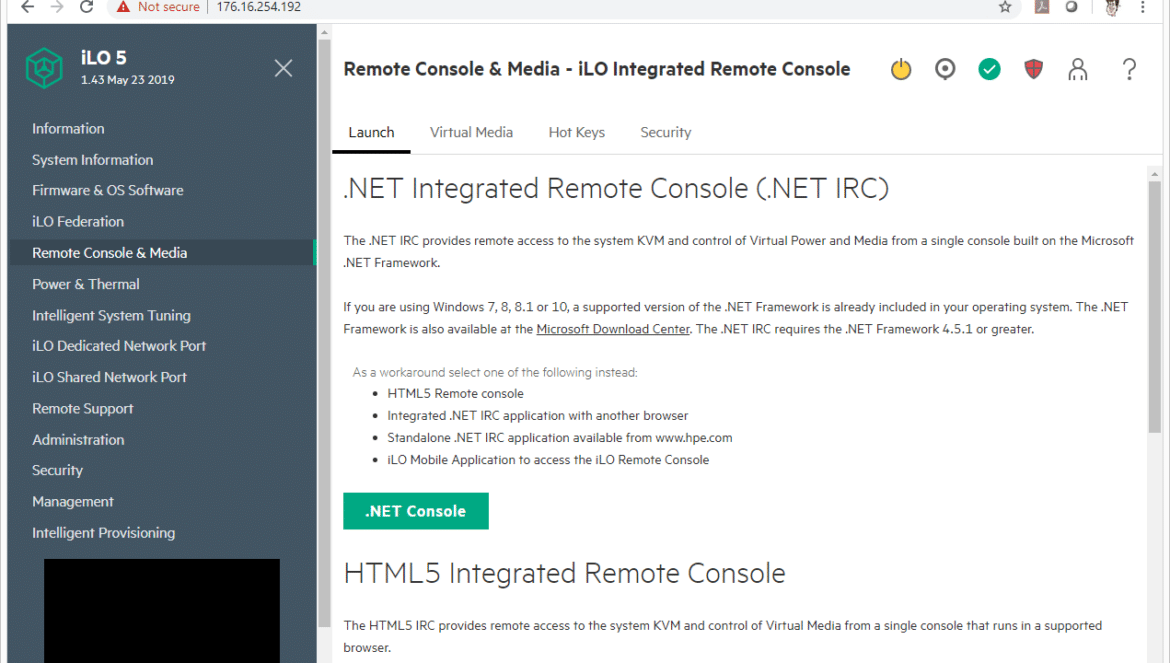
Task: Click the remote console preview thumbnail
Action: [162, 611]
